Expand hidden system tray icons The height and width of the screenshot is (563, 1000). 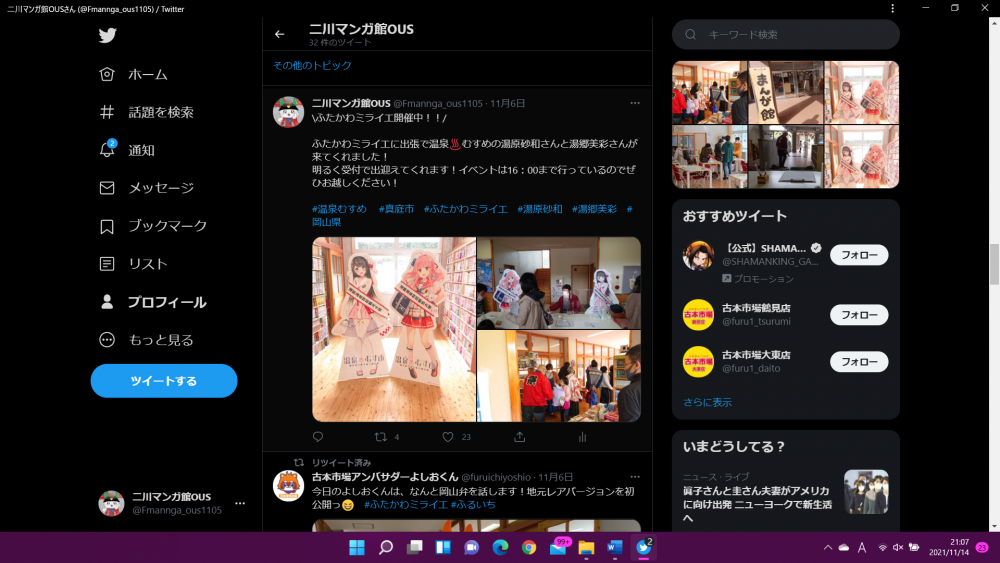(828, 547)
